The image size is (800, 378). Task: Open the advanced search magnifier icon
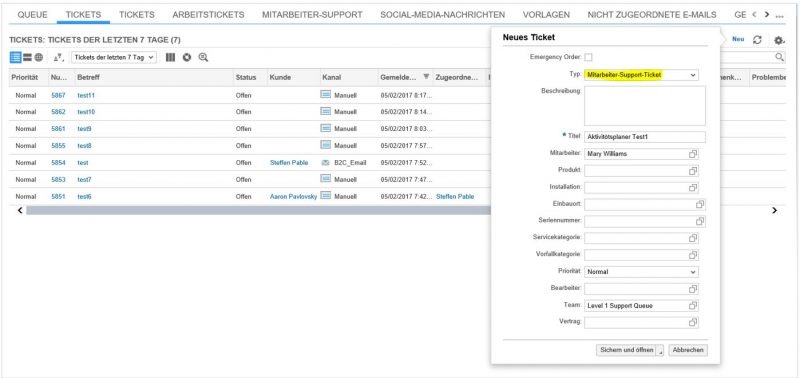(203, 58)
